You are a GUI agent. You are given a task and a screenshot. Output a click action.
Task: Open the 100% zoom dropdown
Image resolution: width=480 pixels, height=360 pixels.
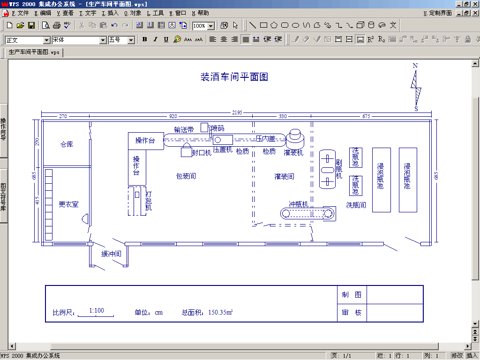[x=211, y=26]
